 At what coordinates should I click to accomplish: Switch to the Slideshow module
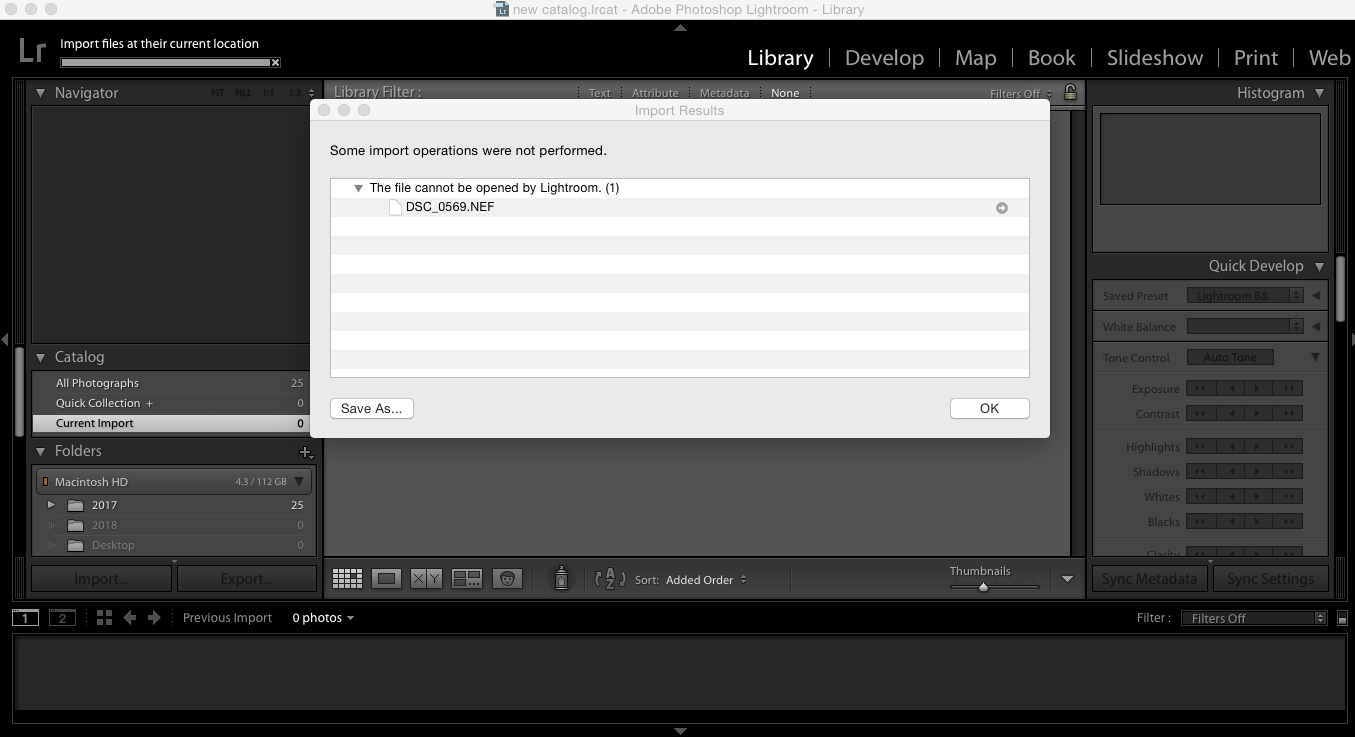point(1154,58)
